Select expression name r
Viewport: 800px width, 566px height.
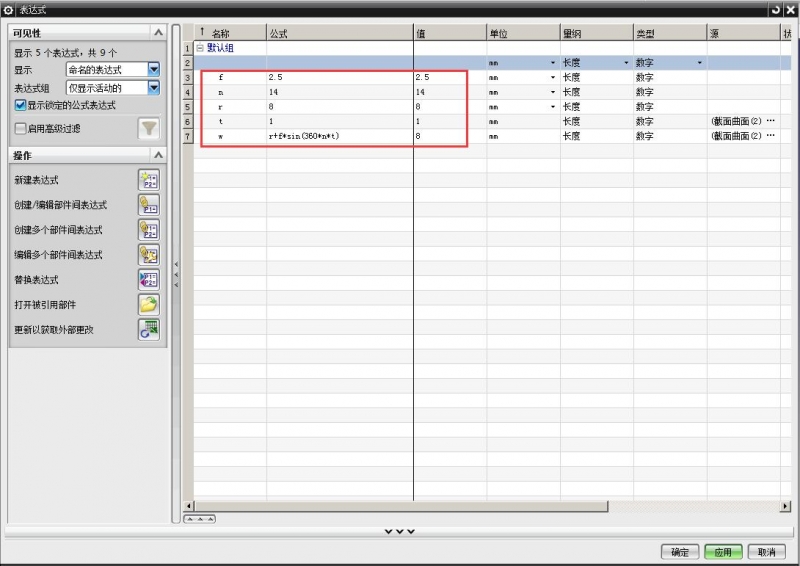click(220, 107)
